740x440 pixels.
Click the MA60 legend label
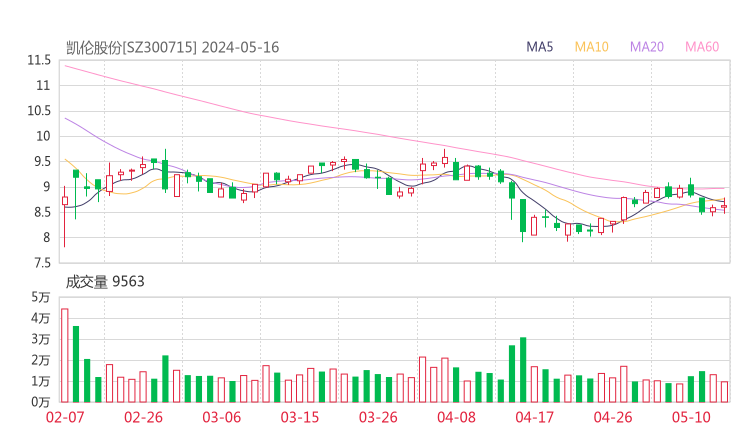(702, 47)
